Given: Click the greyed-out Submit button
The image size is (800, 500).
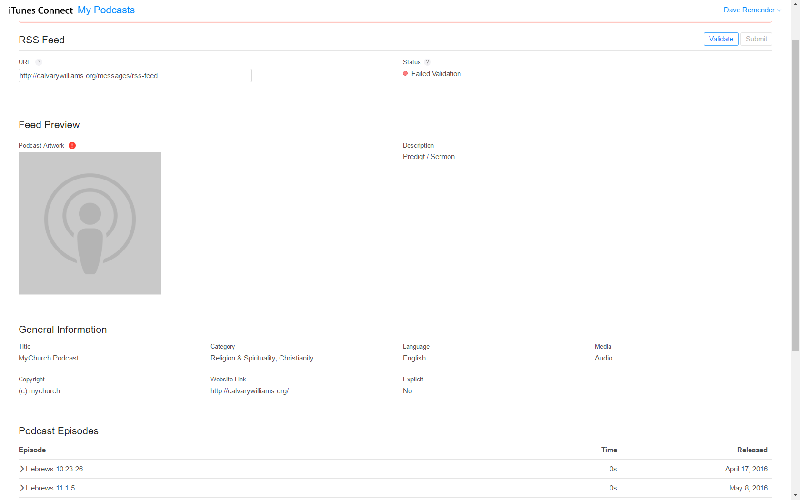Looking at the screenshot, I should 756,39.
